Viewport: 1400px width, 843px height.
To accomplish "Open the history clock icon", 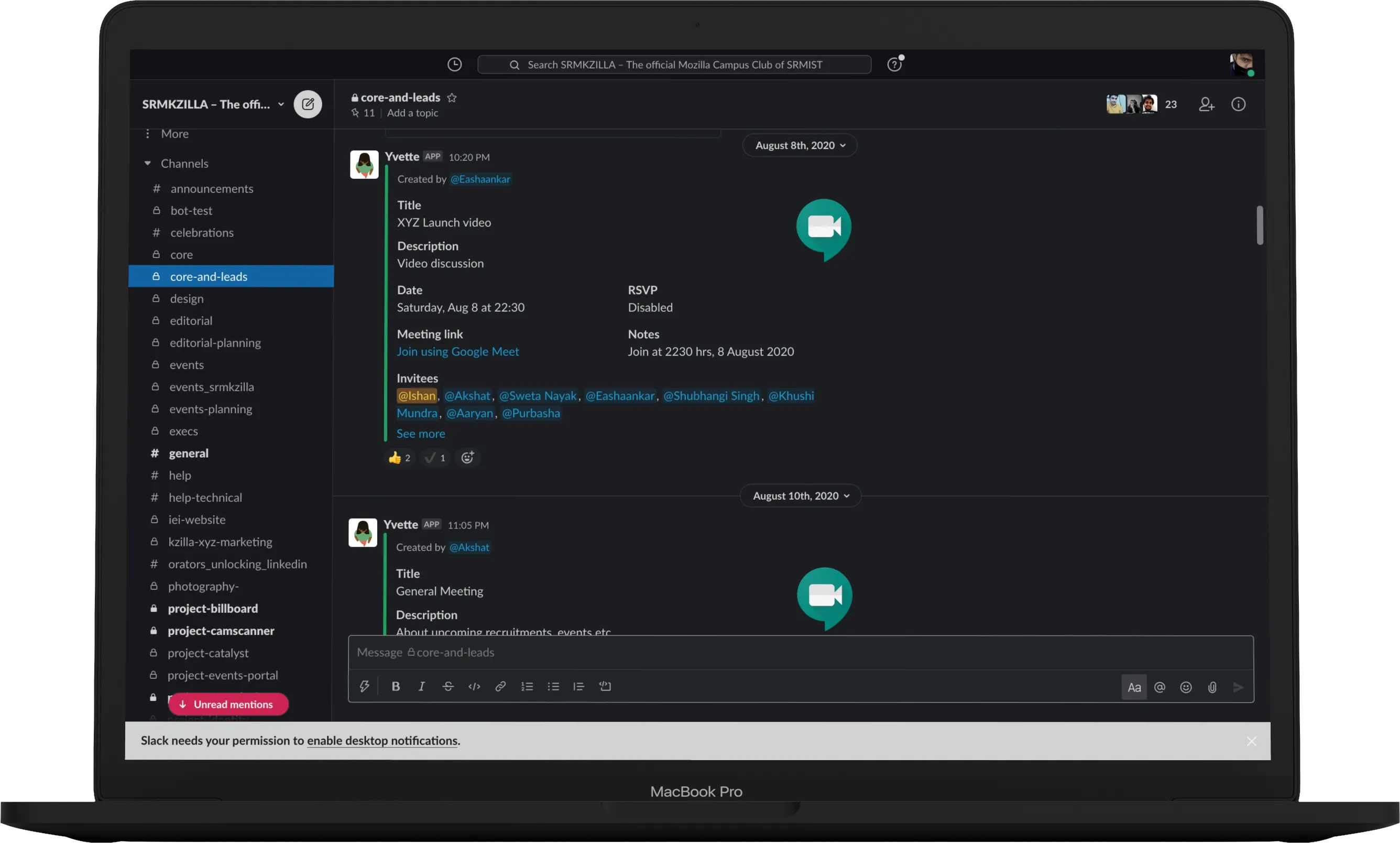I will tap(454, 65).
